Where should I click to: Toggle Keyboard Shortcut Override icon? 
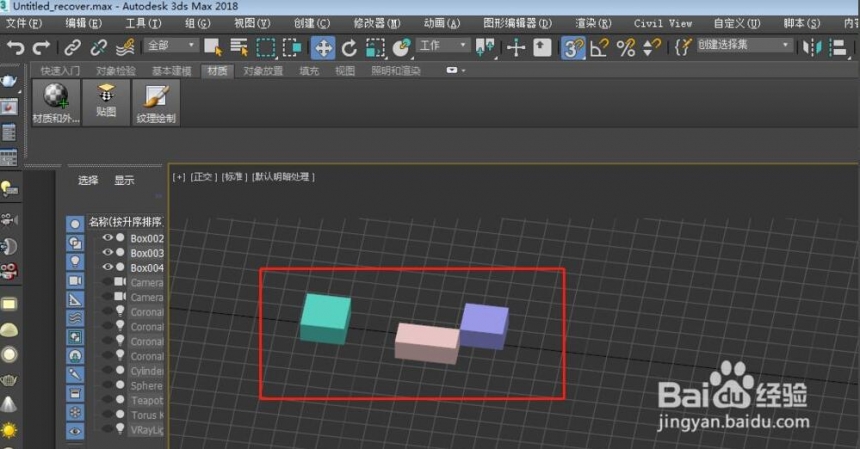click(542, 48)
